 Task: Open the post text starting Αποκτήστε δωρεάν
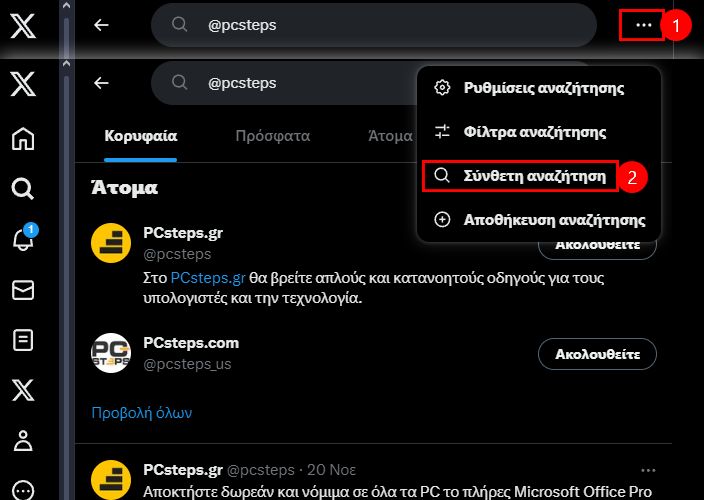397,492
